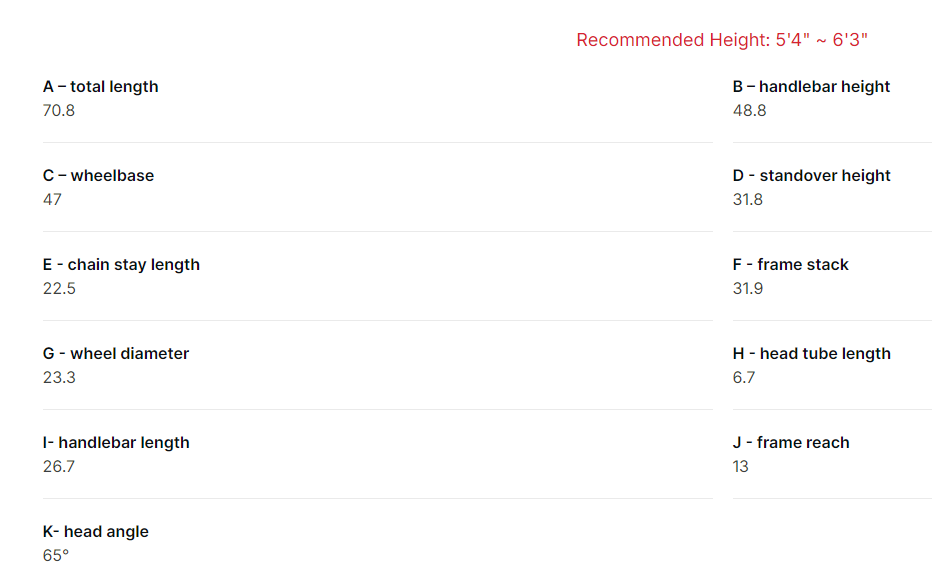932x584 pixels.
Task: Select the standover height value 31.8
Action: 747,200
